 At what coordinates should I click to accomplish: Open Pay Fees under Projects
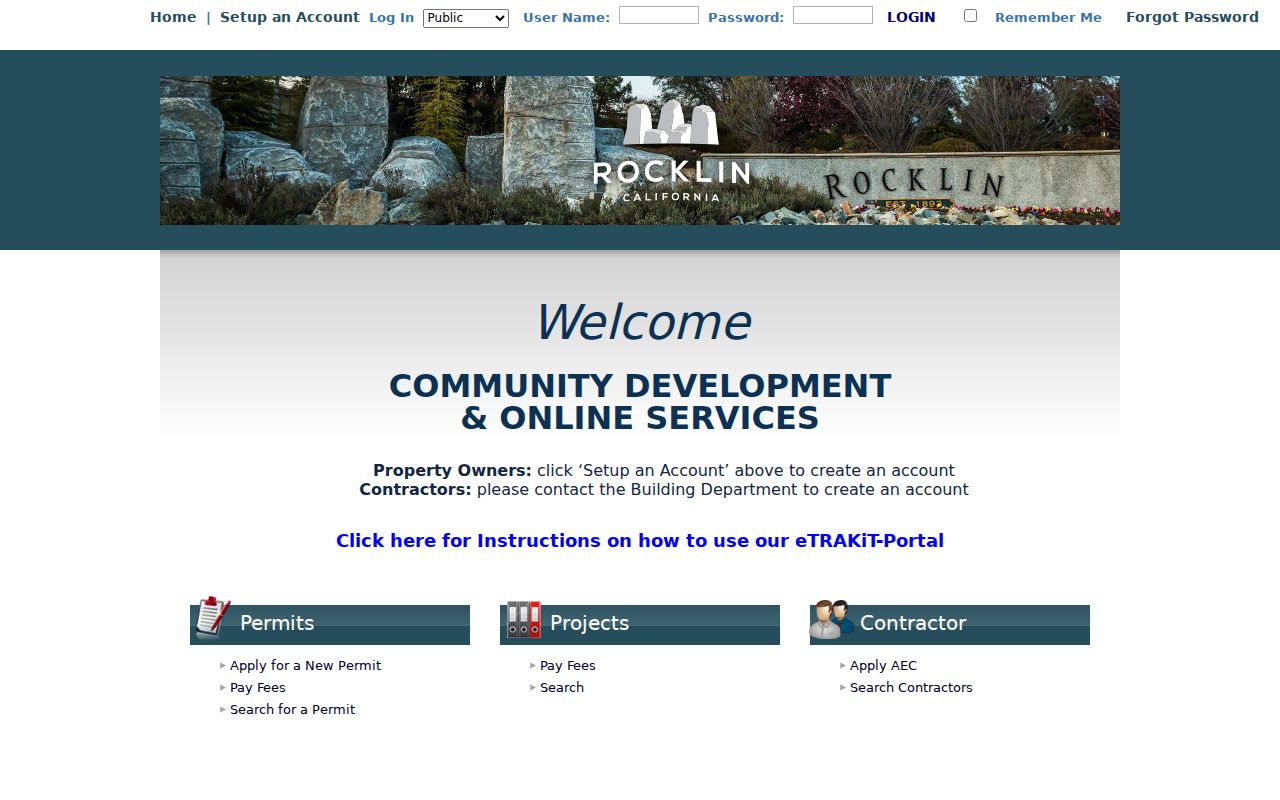[x=568, y=666]
